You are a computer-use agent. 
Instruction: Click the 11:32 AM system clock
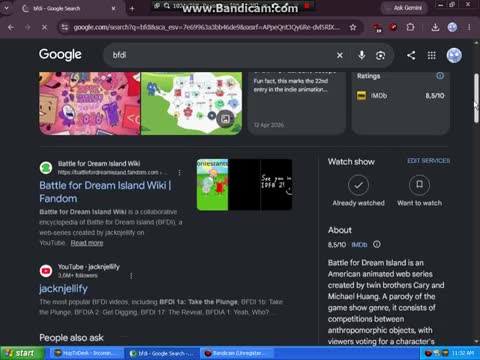pos(463,353)
